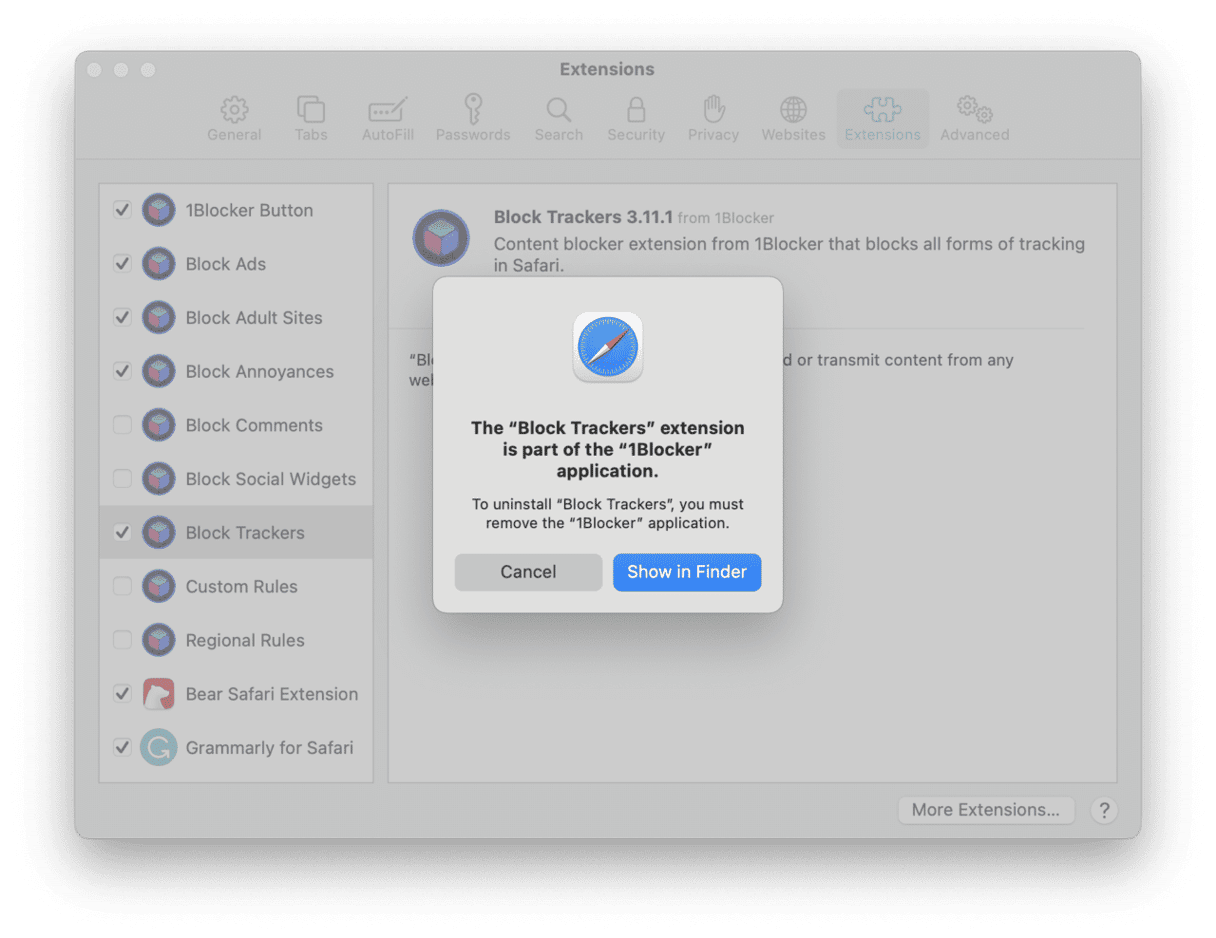Click the More Extensions... button

coord(985,810)
